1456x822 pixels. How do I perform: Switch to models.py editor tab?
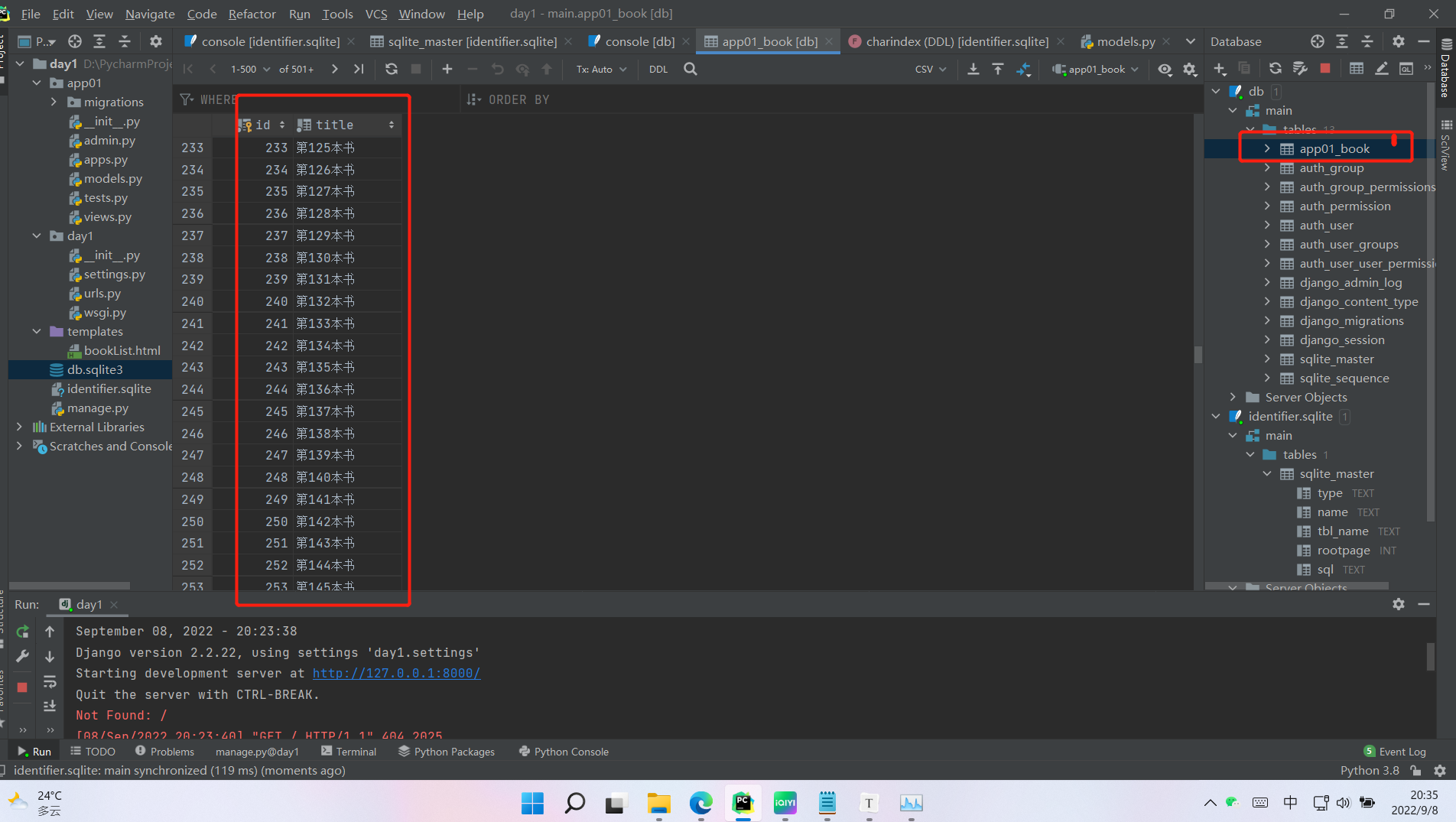click(x=1126, y=41)
